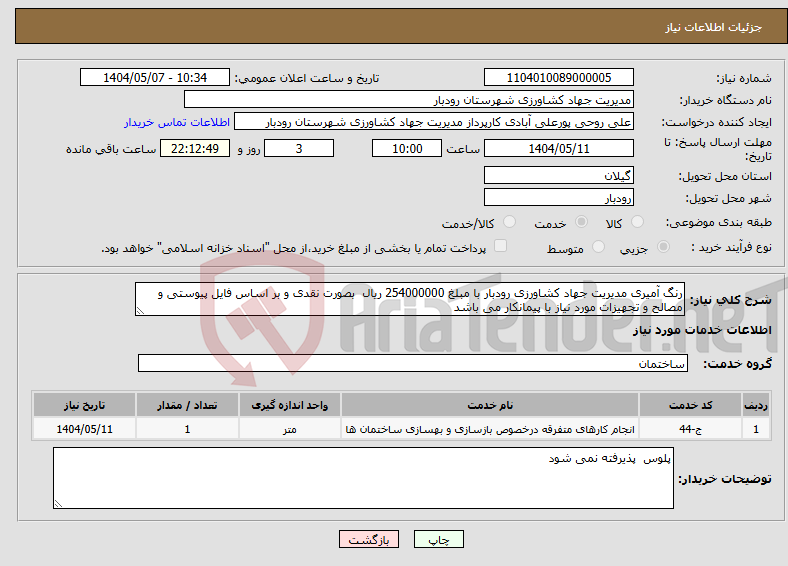788x566 pixels.
Task: Click the buyer organization name field
Action: coord(409,100)
